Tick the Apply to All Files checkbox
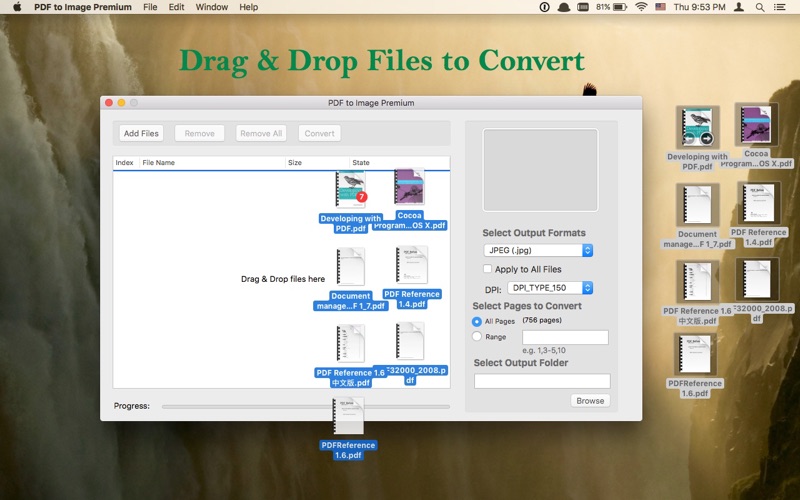Image resolution: width=800 pixels, height=500 pixels. coord(487,269)
